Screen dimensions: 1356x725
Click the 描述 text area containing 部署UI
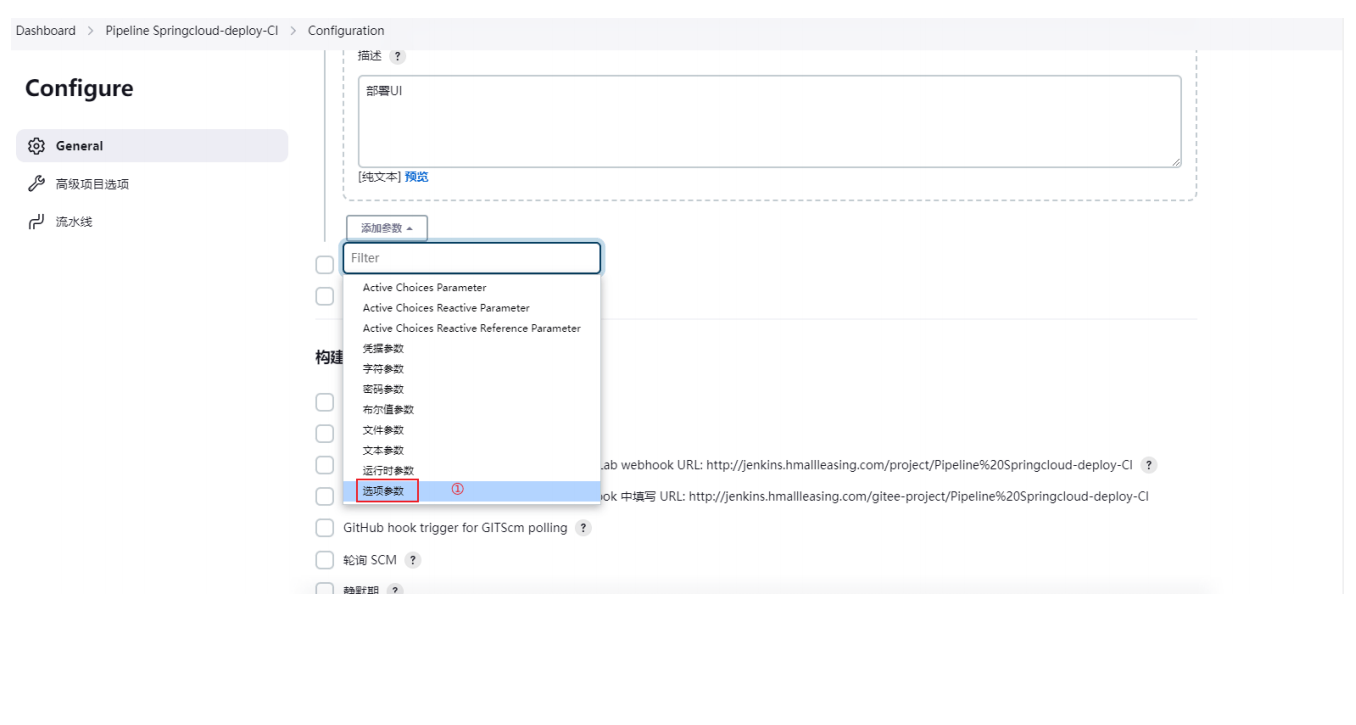[769, 122]
